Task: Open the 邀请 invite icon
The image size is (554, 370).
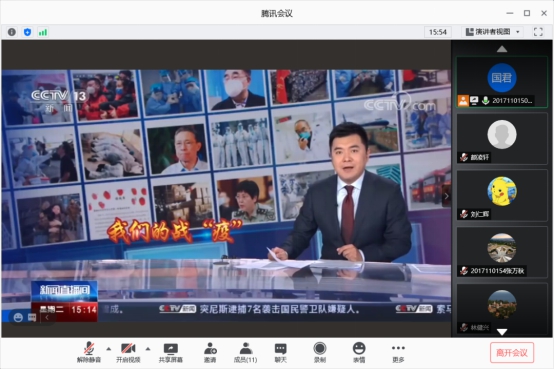Action: (210, 353)
